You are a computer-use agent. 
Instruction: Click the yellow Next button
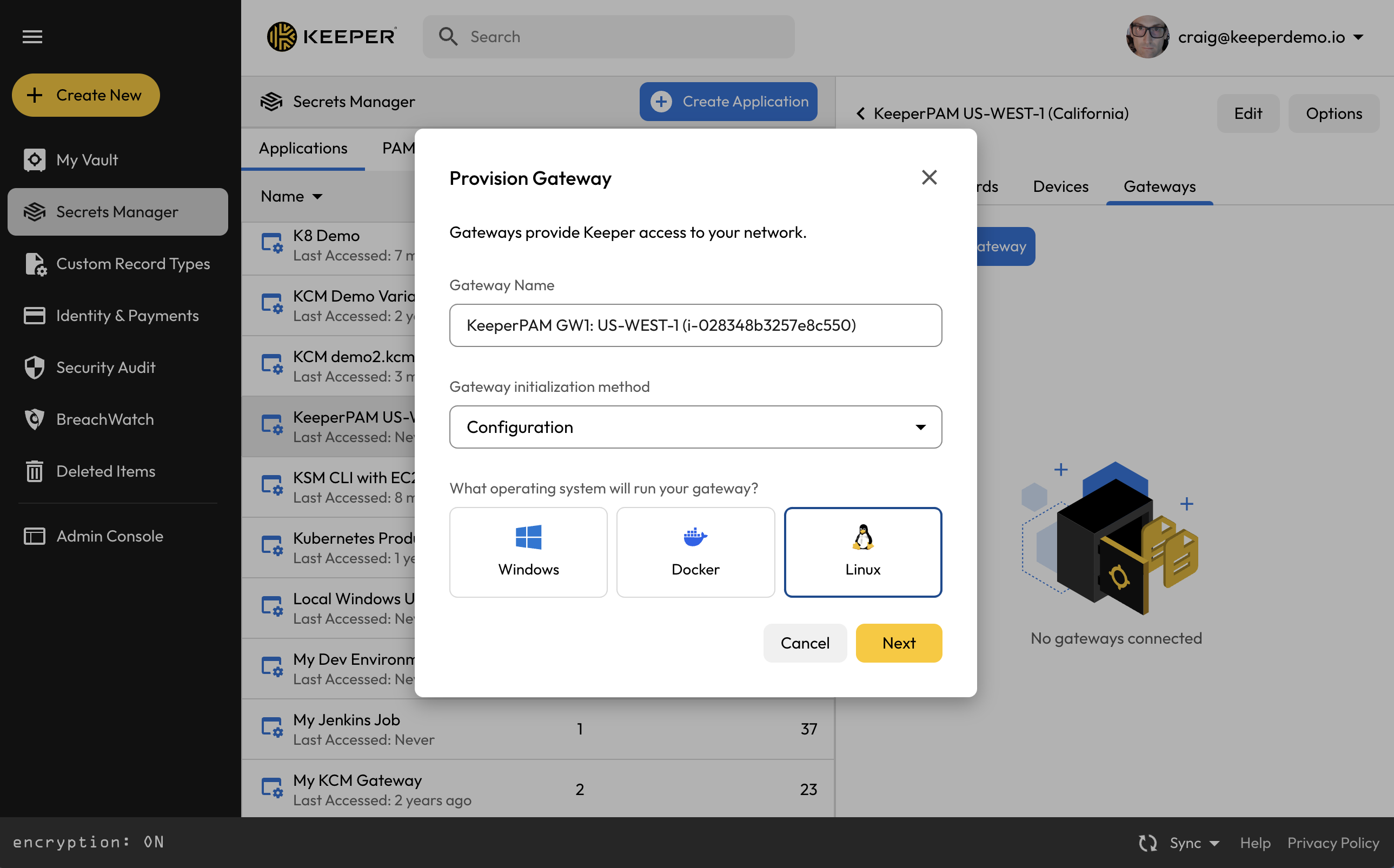tap(898, 643)
